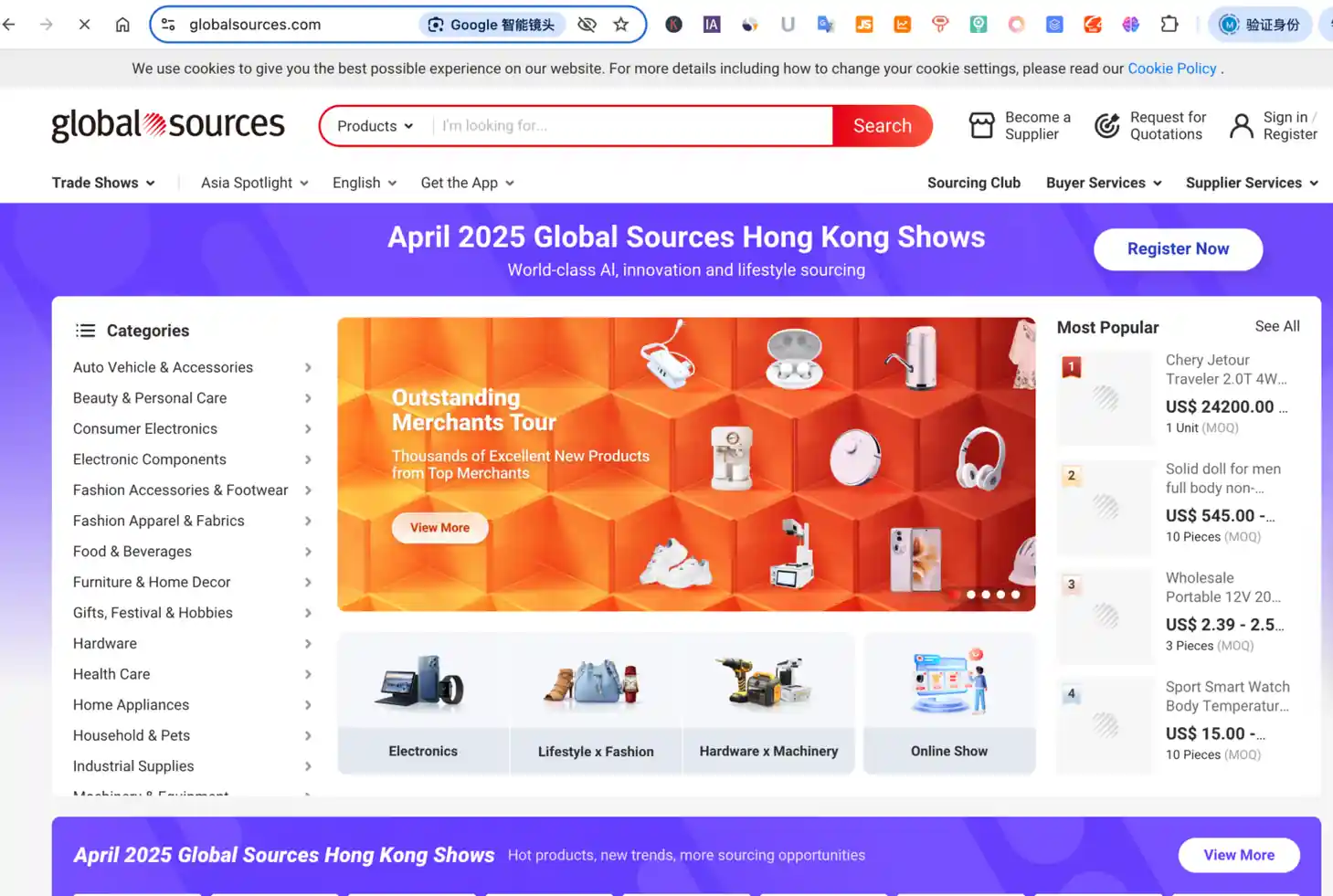This screenshot has width=1333, height=896.
Task: Select the Sign in / Register person icon
Action: click(1241, 125)
